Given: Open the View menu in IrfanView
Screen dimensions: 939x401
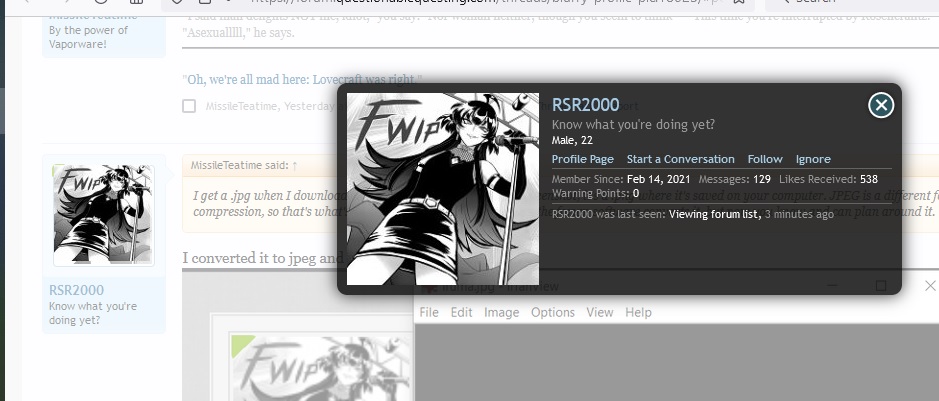Looking at the screenshot, I should point(599,312).
